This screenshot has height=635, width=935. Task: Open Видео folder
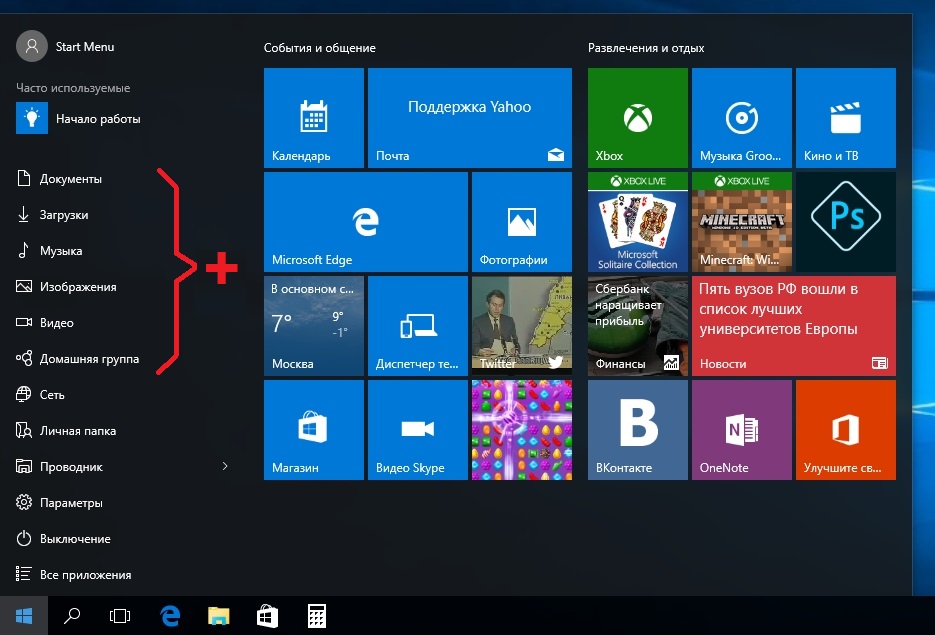45,323
